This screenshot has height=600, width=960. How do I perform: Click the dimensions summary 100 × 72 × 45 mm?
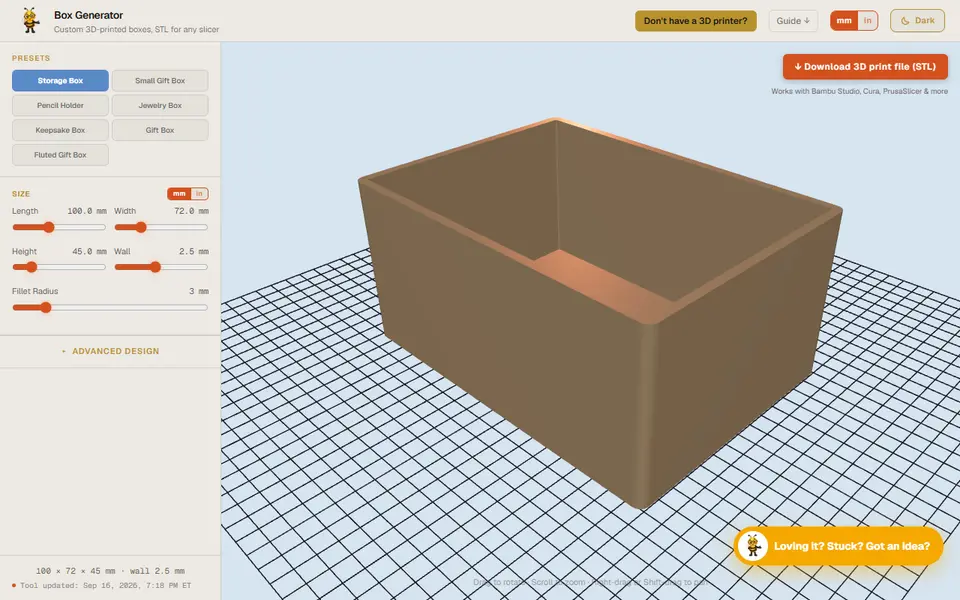(x=110, y=571)
